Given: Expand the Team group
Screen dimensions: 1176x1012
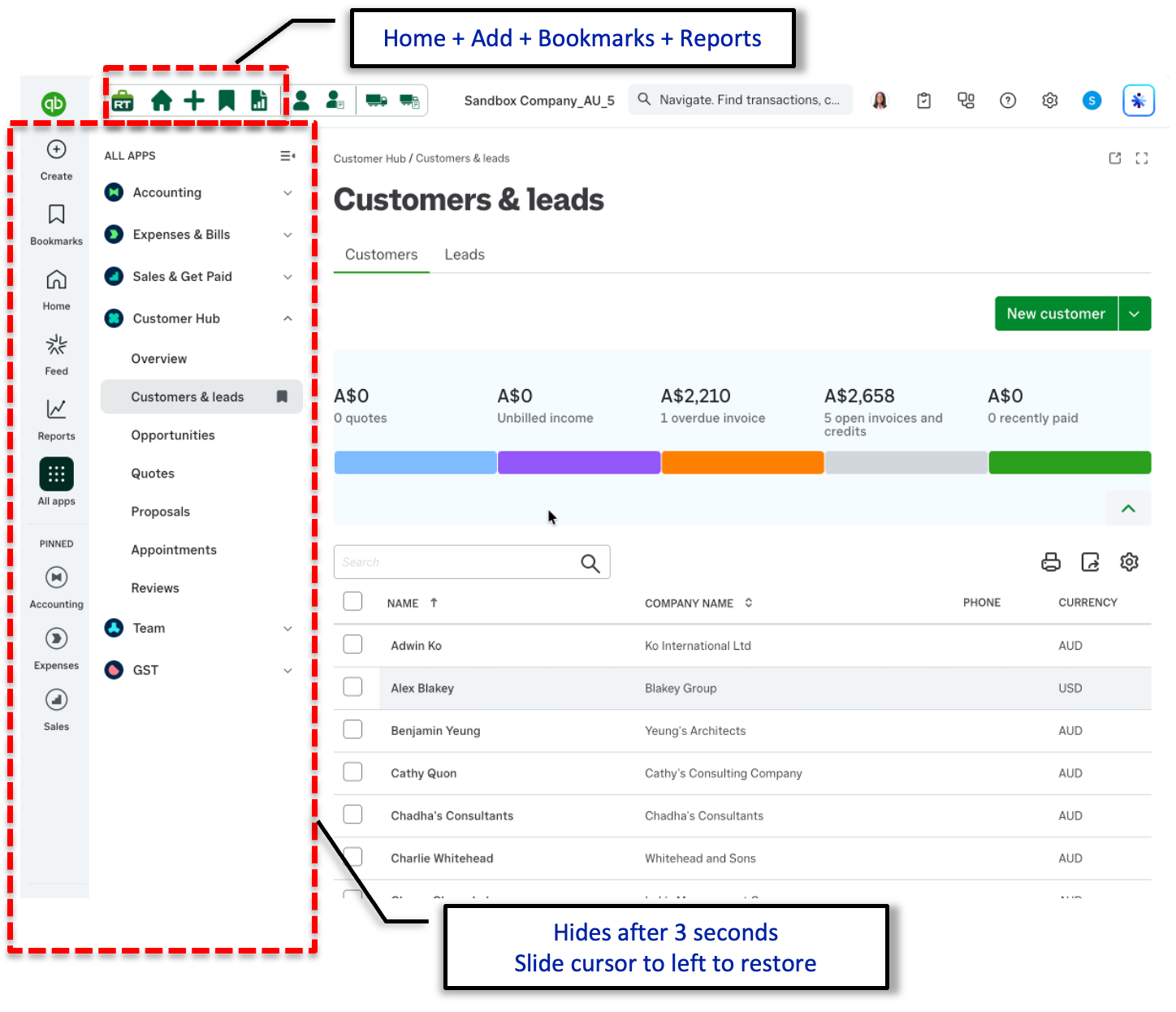Looking at the screenshot, I should [288, 629].
